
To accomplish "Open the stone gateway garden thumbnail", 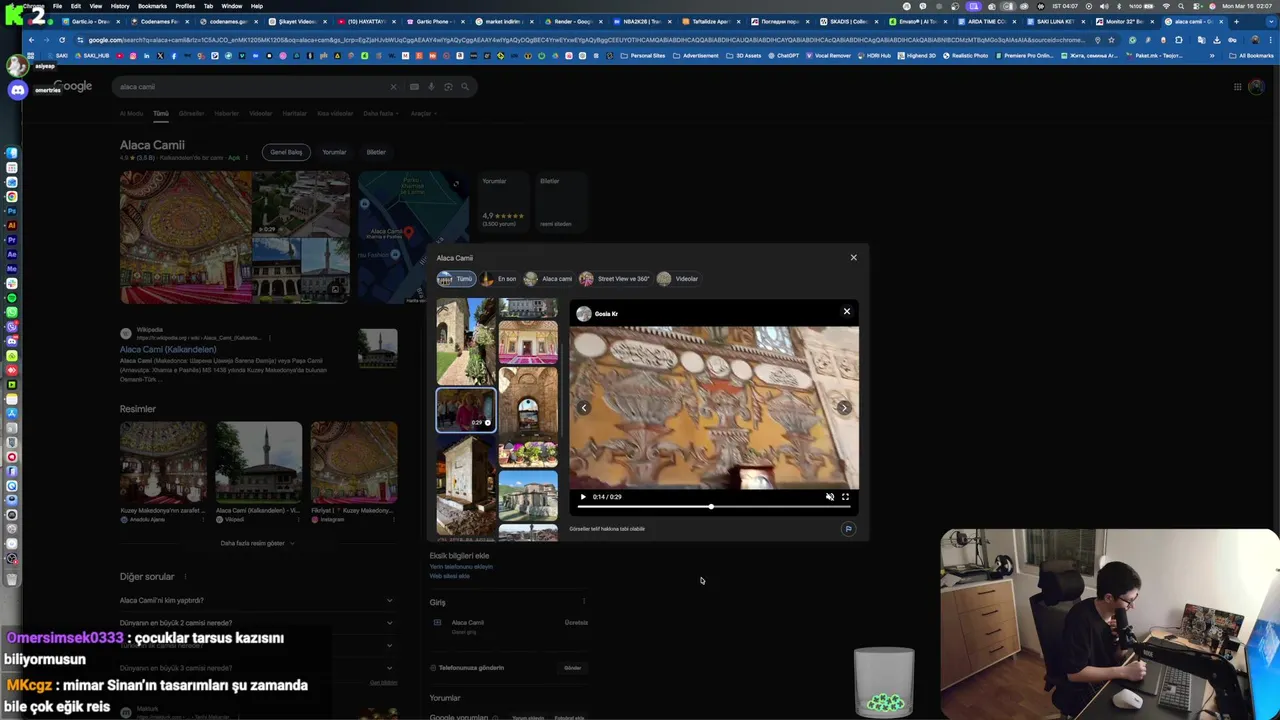I will (465, 341).
